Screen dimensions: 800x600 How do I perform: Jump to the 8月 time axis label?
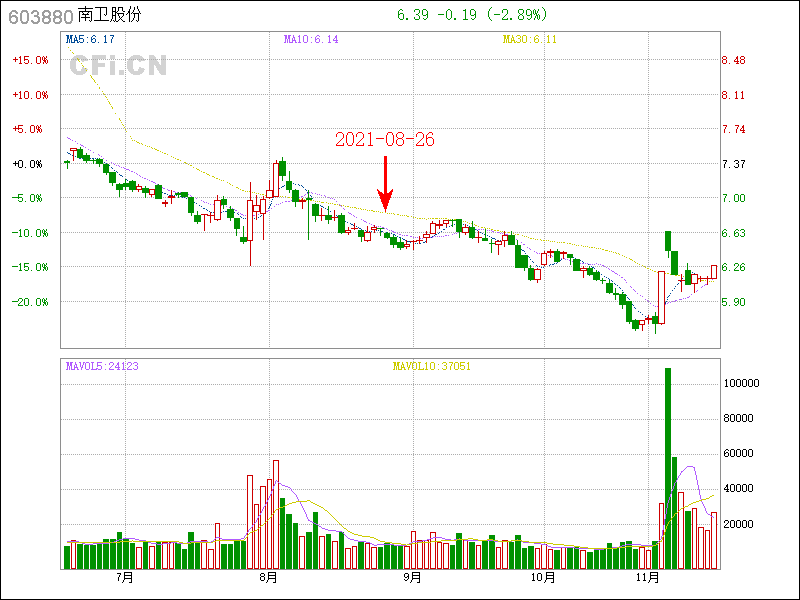coord(268,577)
